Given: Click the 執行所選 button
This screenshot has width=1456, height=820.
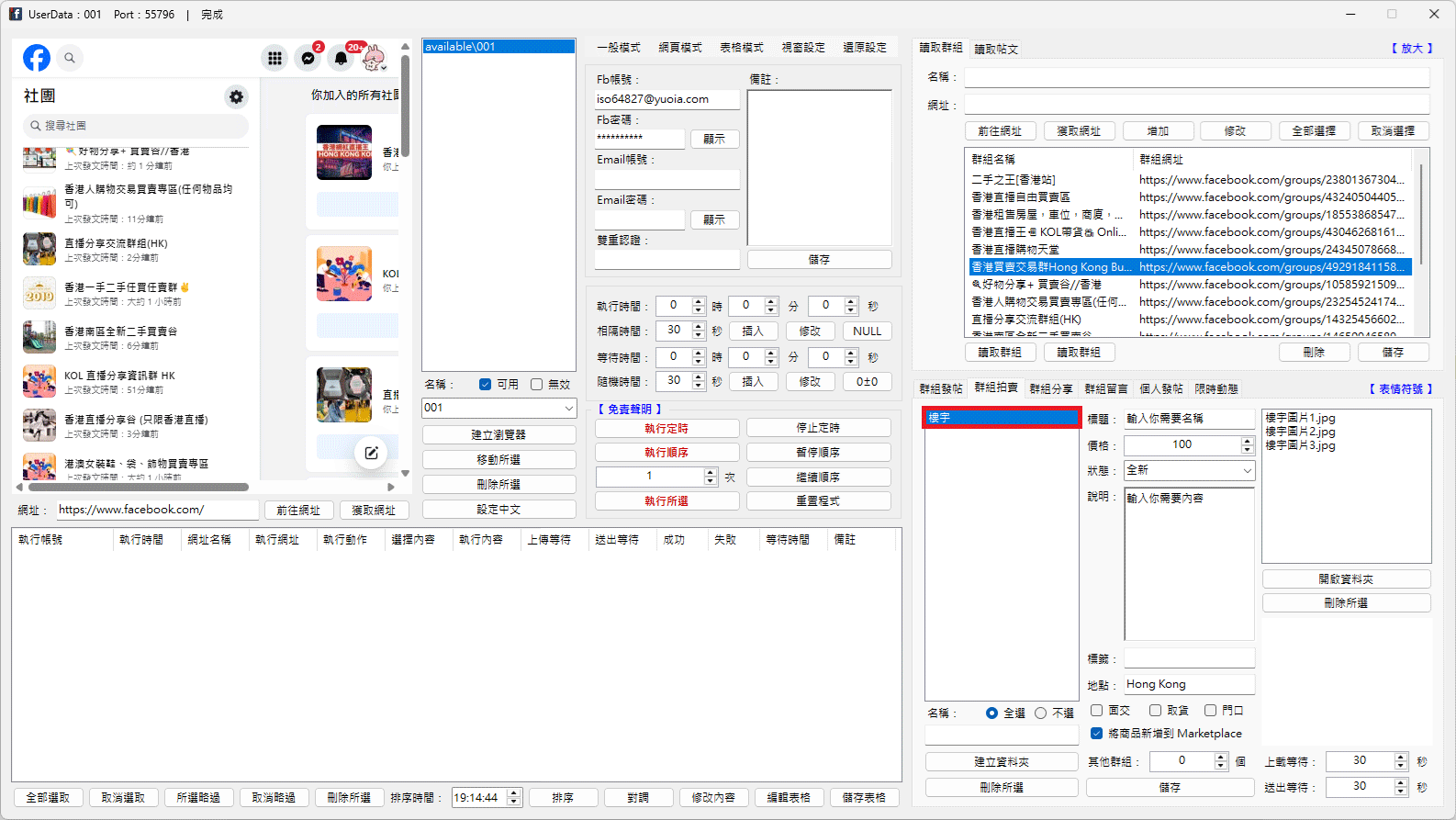Looking at the screenshot, I should point(666,501).
